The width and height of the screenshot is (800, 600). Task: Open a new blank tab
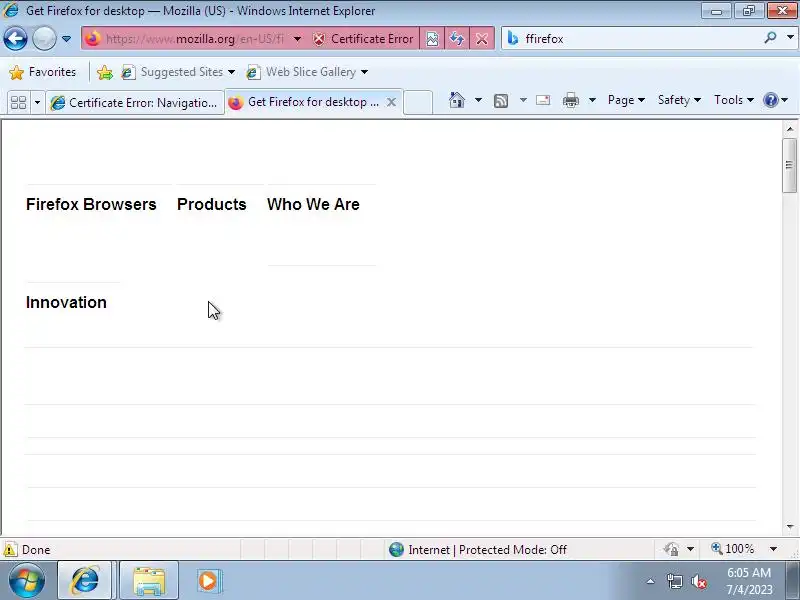coord(418,102)
